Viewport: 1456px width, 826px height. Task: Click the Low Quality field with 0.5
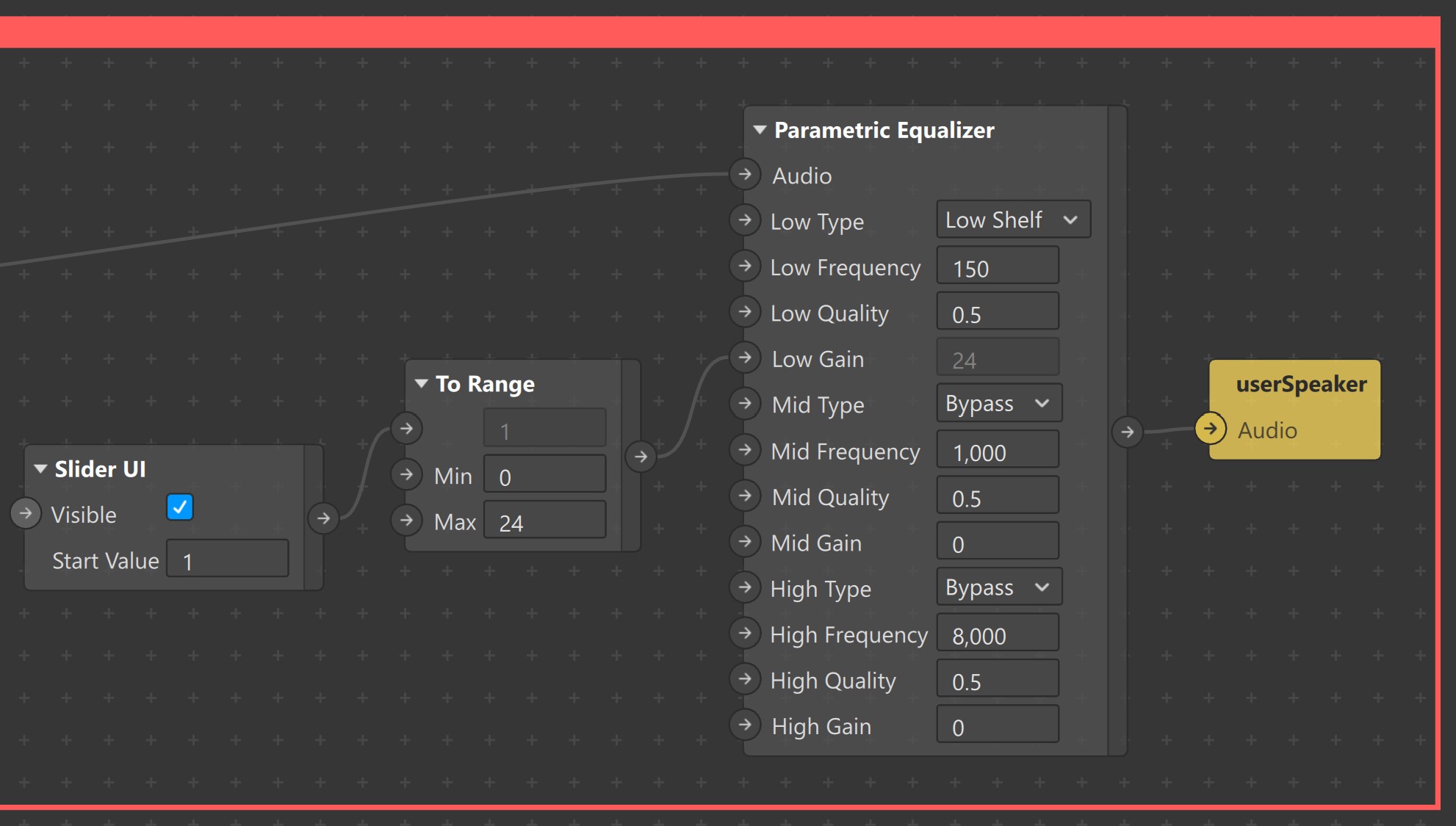click(x=998, y=311)
